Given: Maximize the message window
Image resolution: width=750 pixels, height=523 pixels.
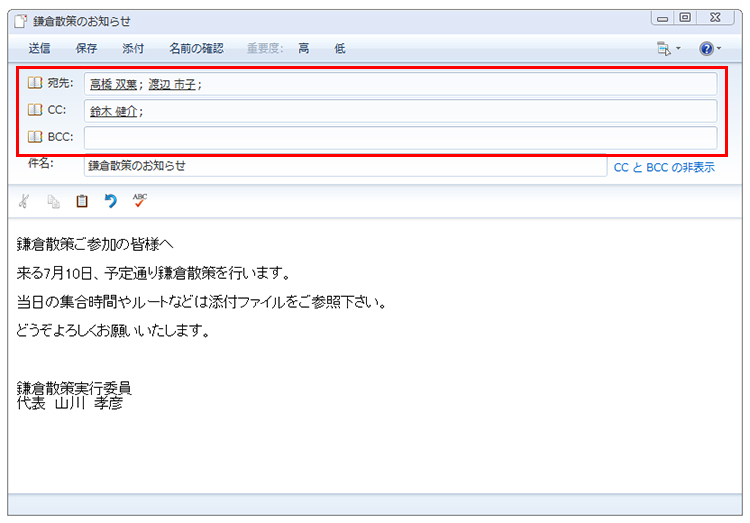Looking at the screenshot, I should [x=685, y=18].
